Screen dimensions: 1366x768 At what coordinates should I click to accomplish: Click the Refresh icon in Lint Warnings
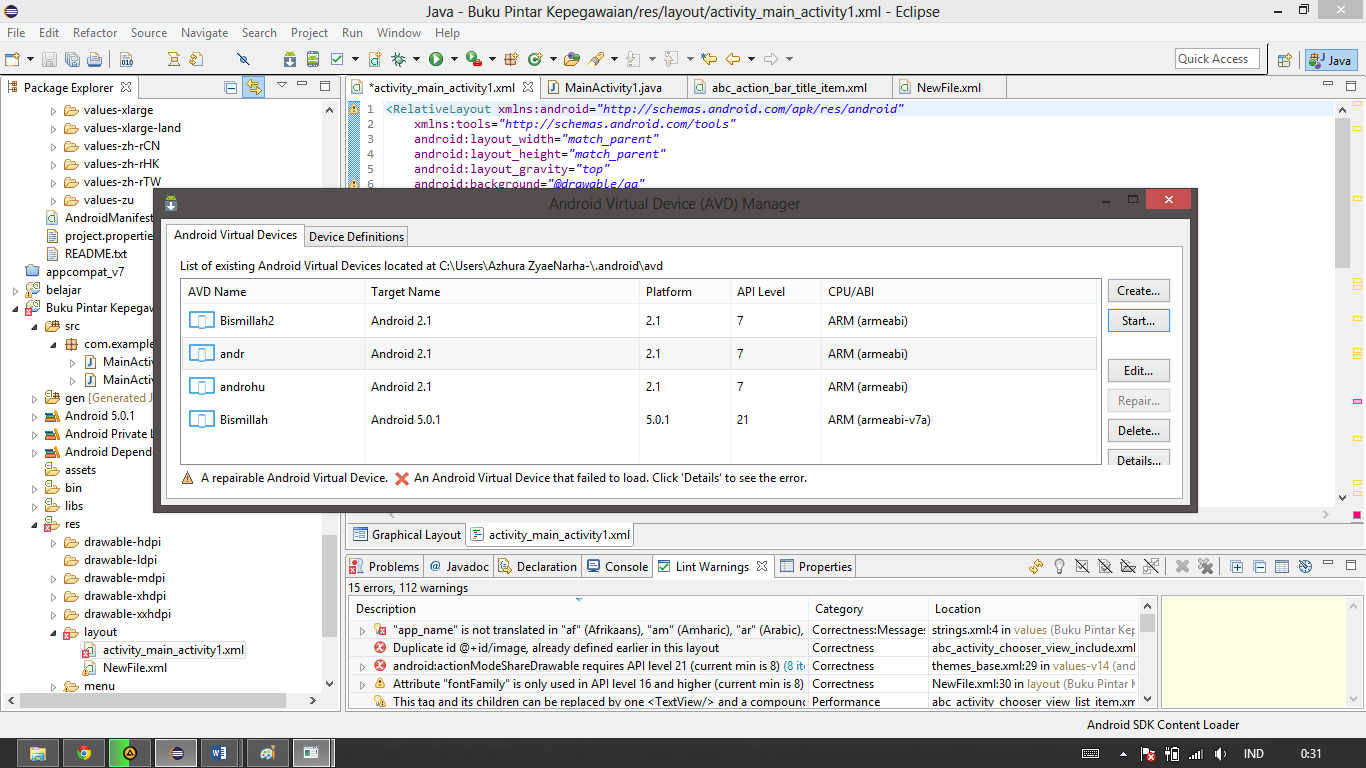tap(1036, 566)
